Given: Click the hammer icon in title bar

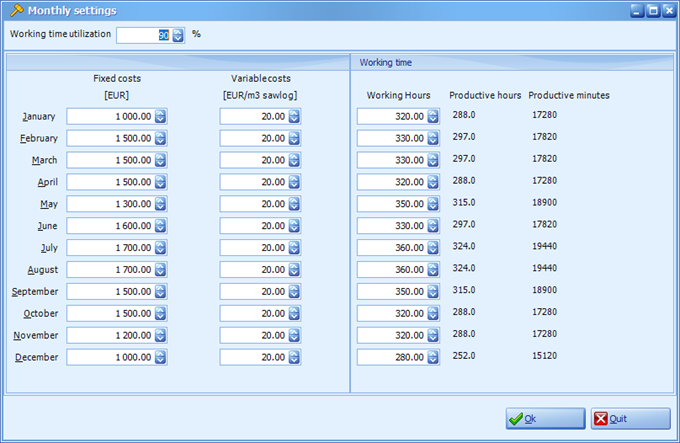Looking at the screenshot, I should [16, 10].
